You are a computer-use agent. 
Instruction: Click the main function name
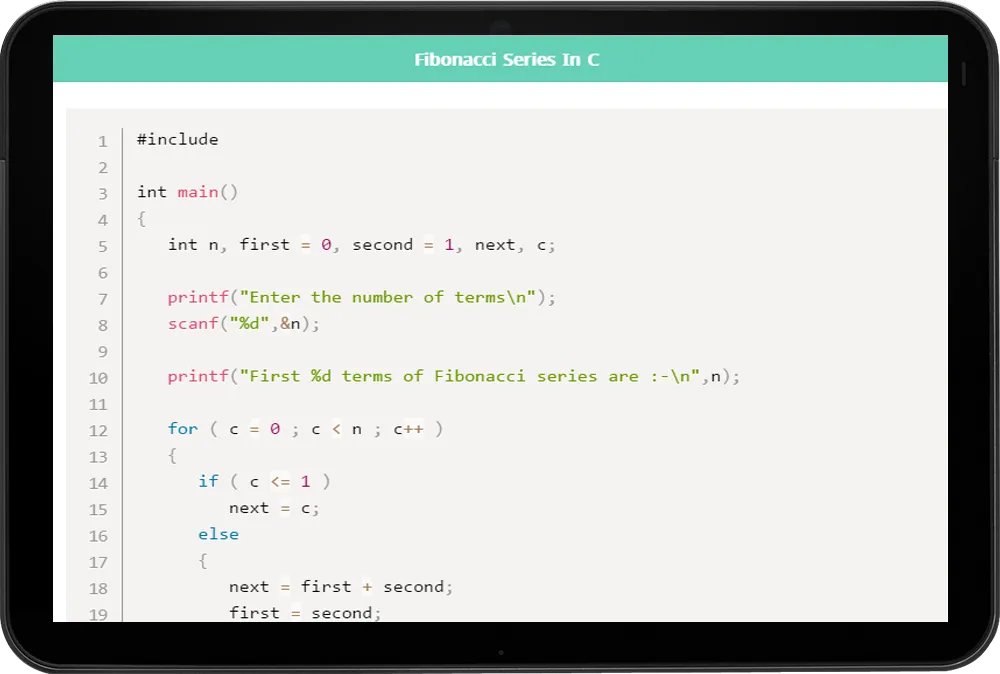[198, 192]
